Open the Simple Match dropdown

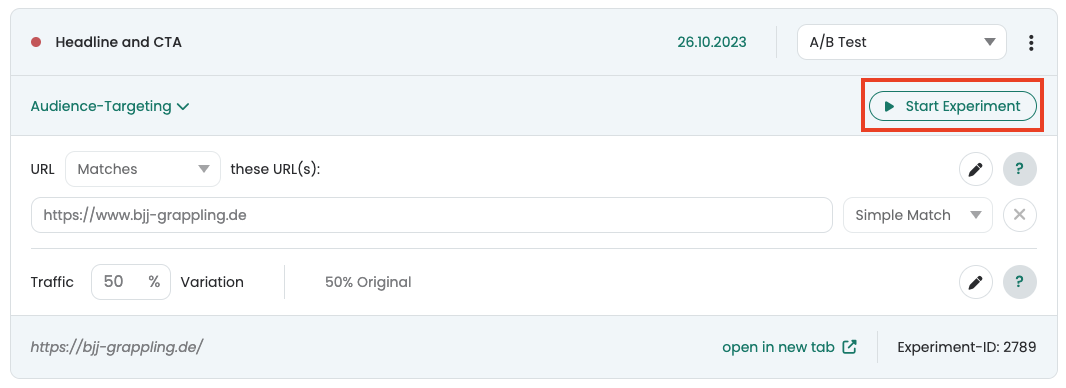tap(918, 215)
